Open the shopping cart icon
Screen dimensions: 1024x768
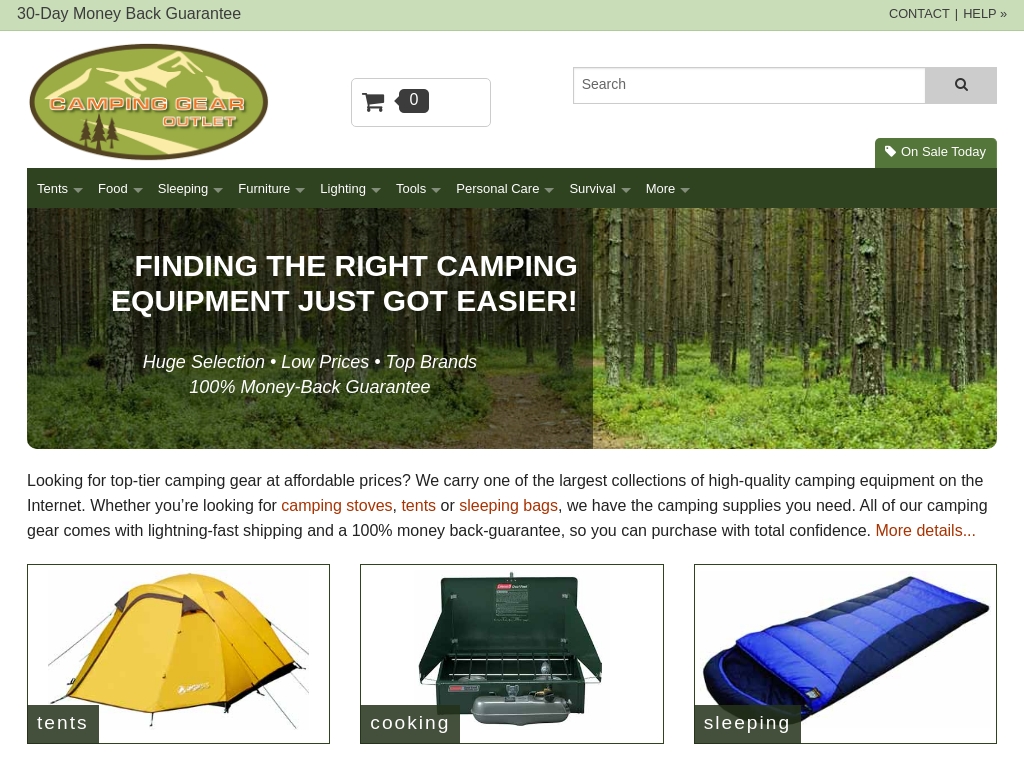pyautogui.click(x=373, y=102)
